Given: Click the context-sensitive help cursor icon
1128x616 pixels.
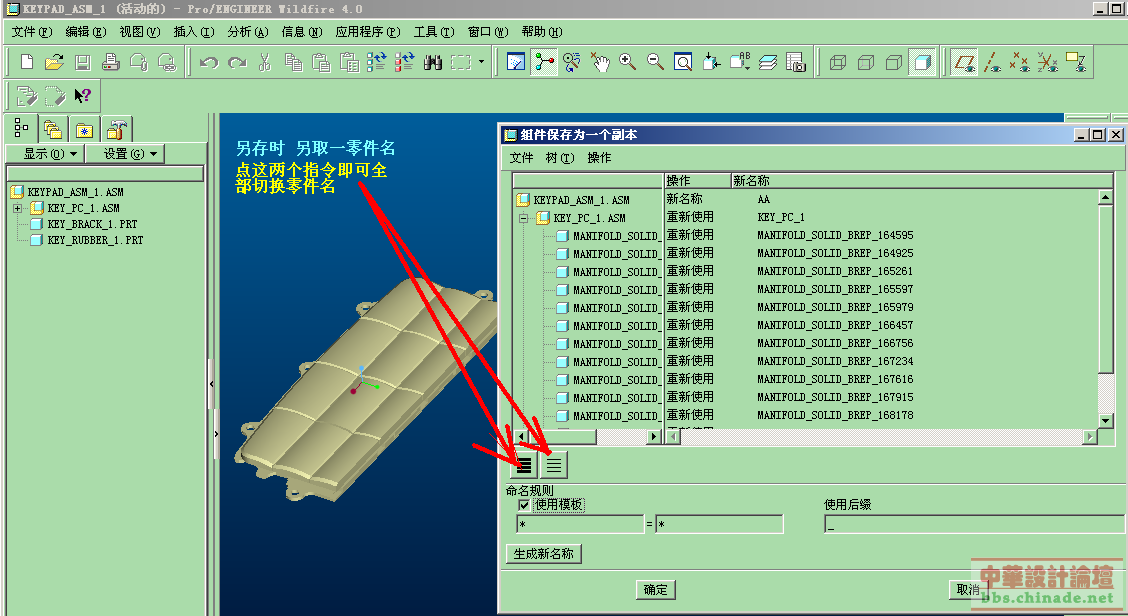Looking at the screenshot, I should [x=83, y=96].
